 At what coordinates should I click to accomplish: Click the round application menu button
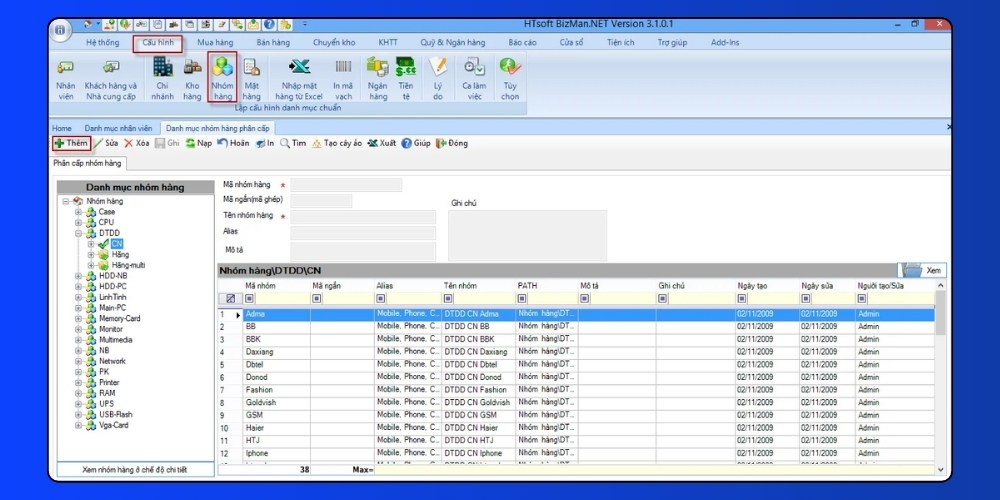[x=60, y=30]
